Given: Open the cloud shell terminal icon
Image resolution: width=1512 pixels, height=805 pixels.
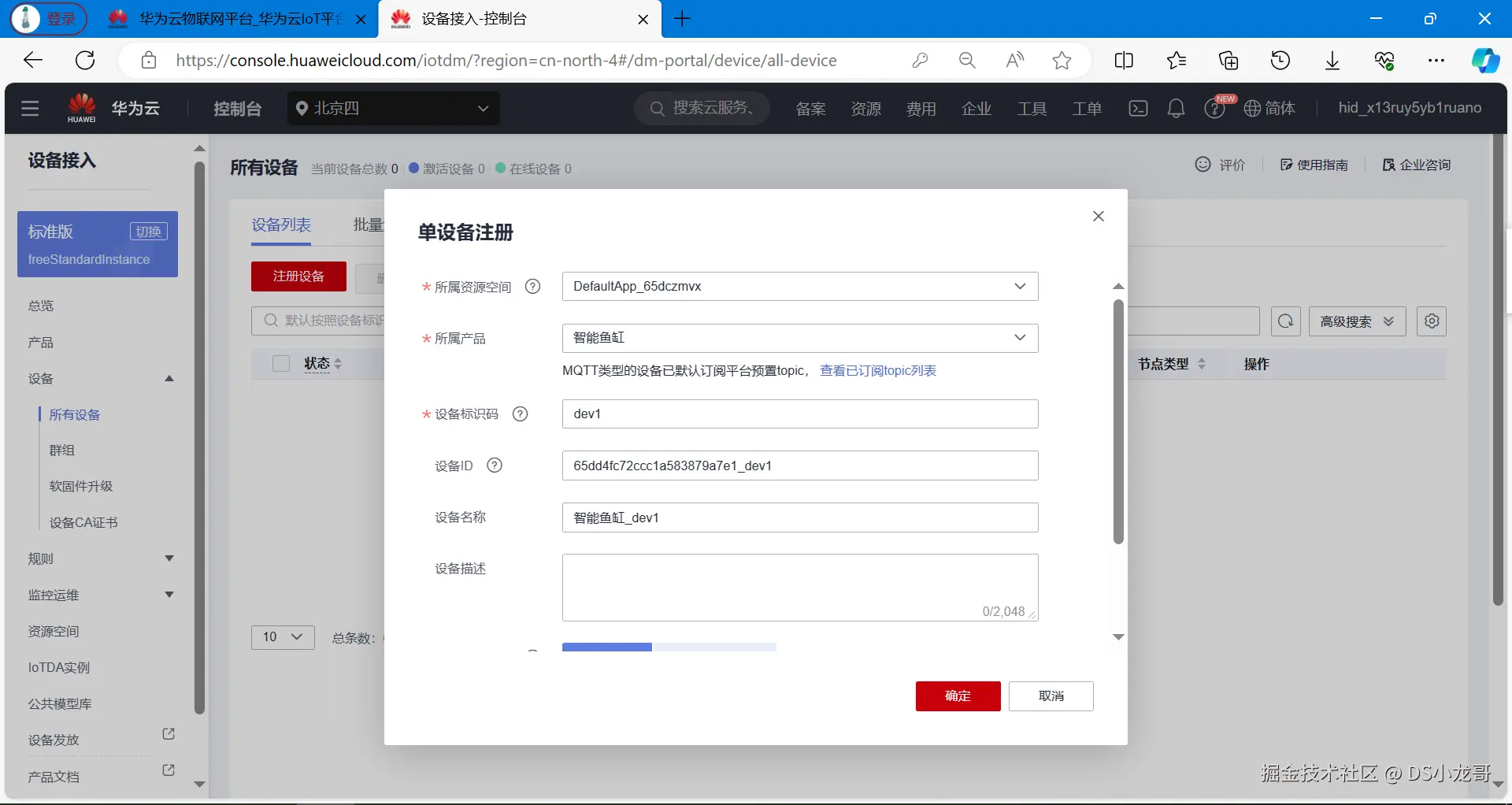Looking at the screenshot, I should [1138, 109].
